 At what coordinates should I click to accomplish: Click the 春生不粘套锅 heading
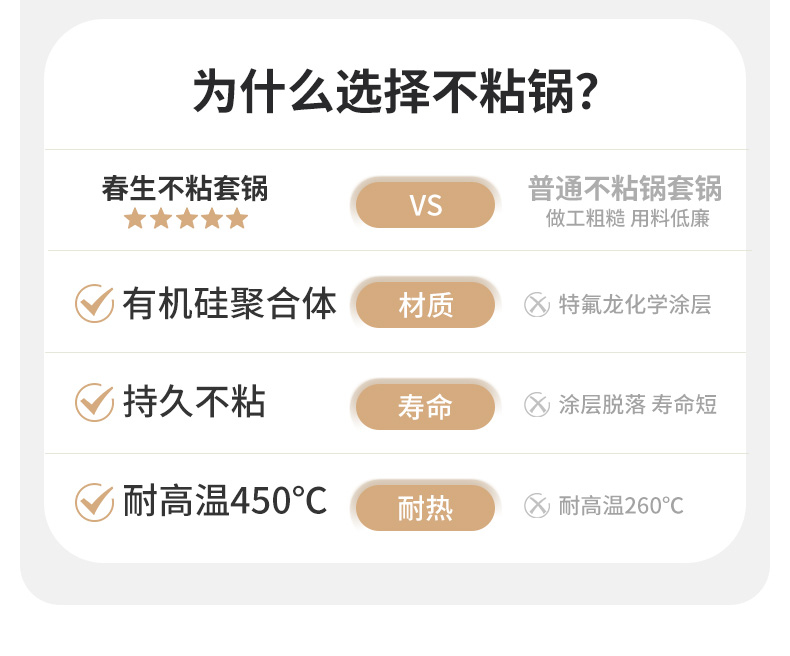pos(185,188)
